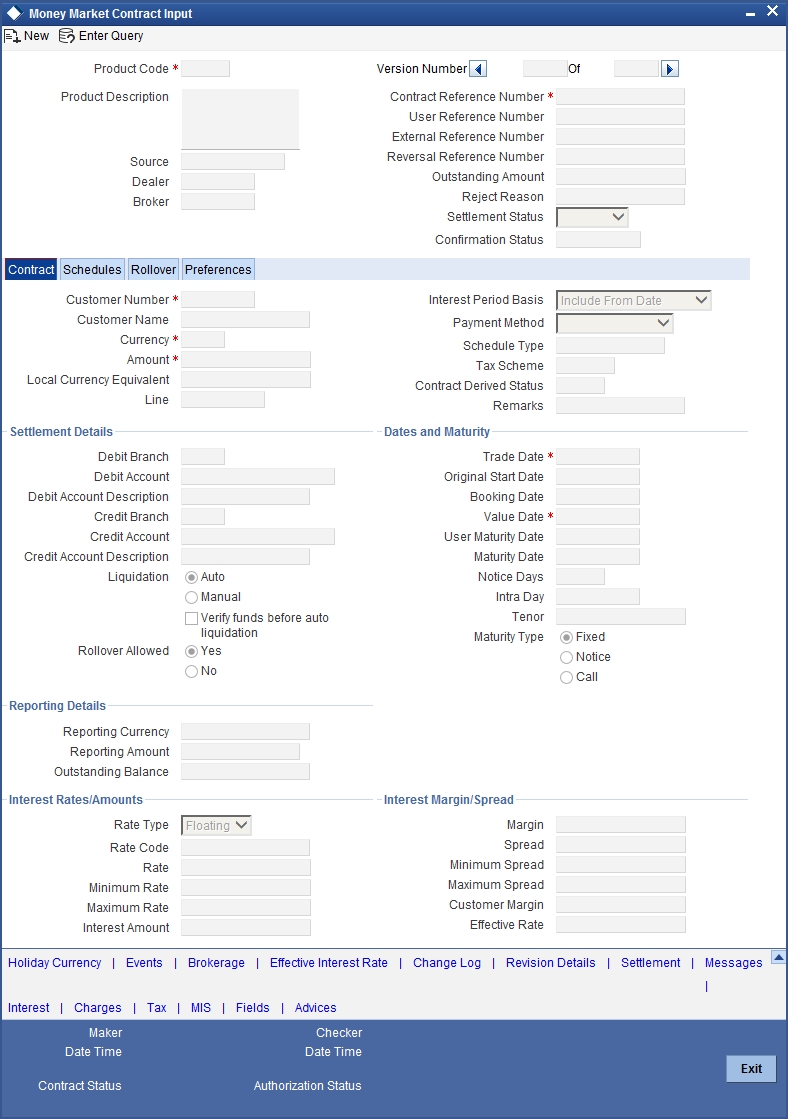
Task: Choose Notice maturity type
Action: [567, 657]
